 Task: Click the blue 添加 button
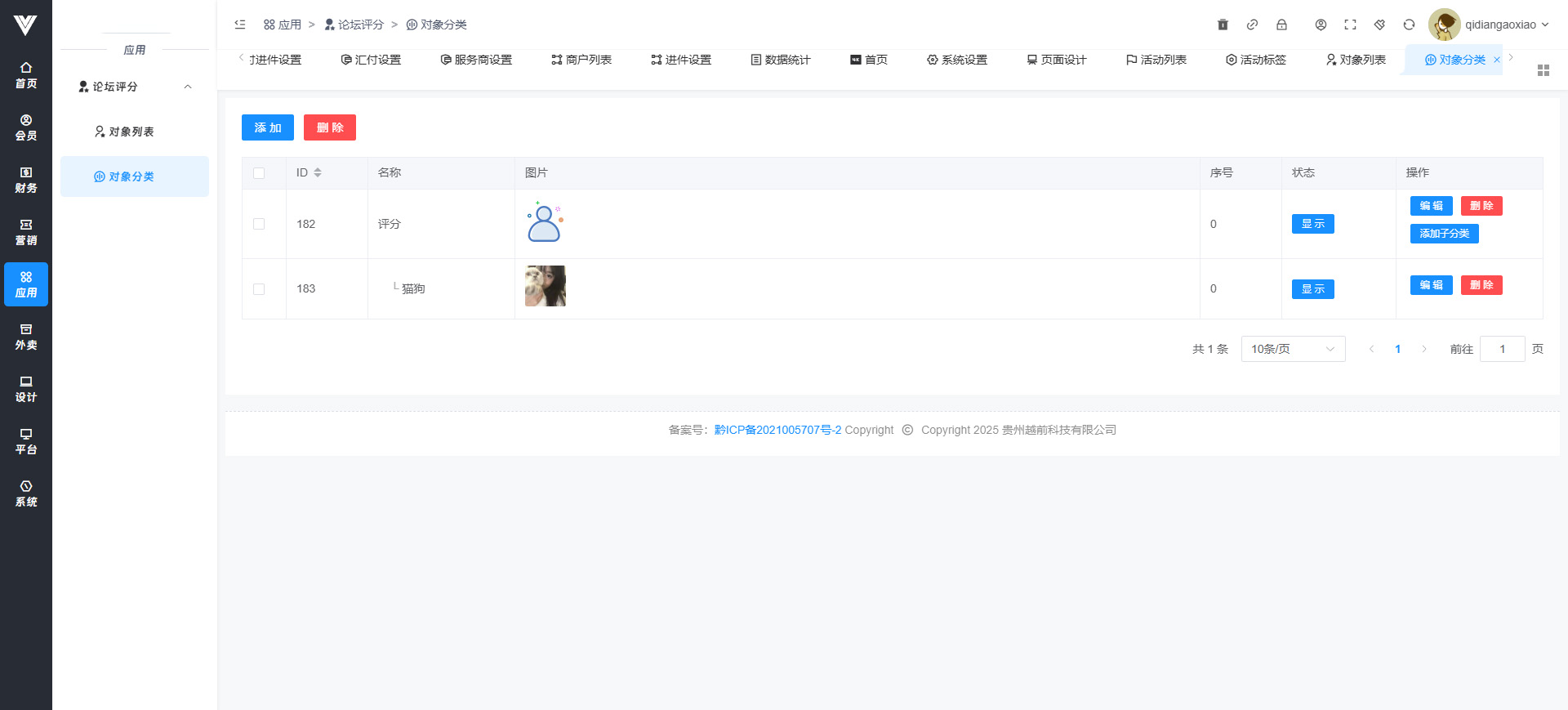pyautogui.click(x=267, y=127)
